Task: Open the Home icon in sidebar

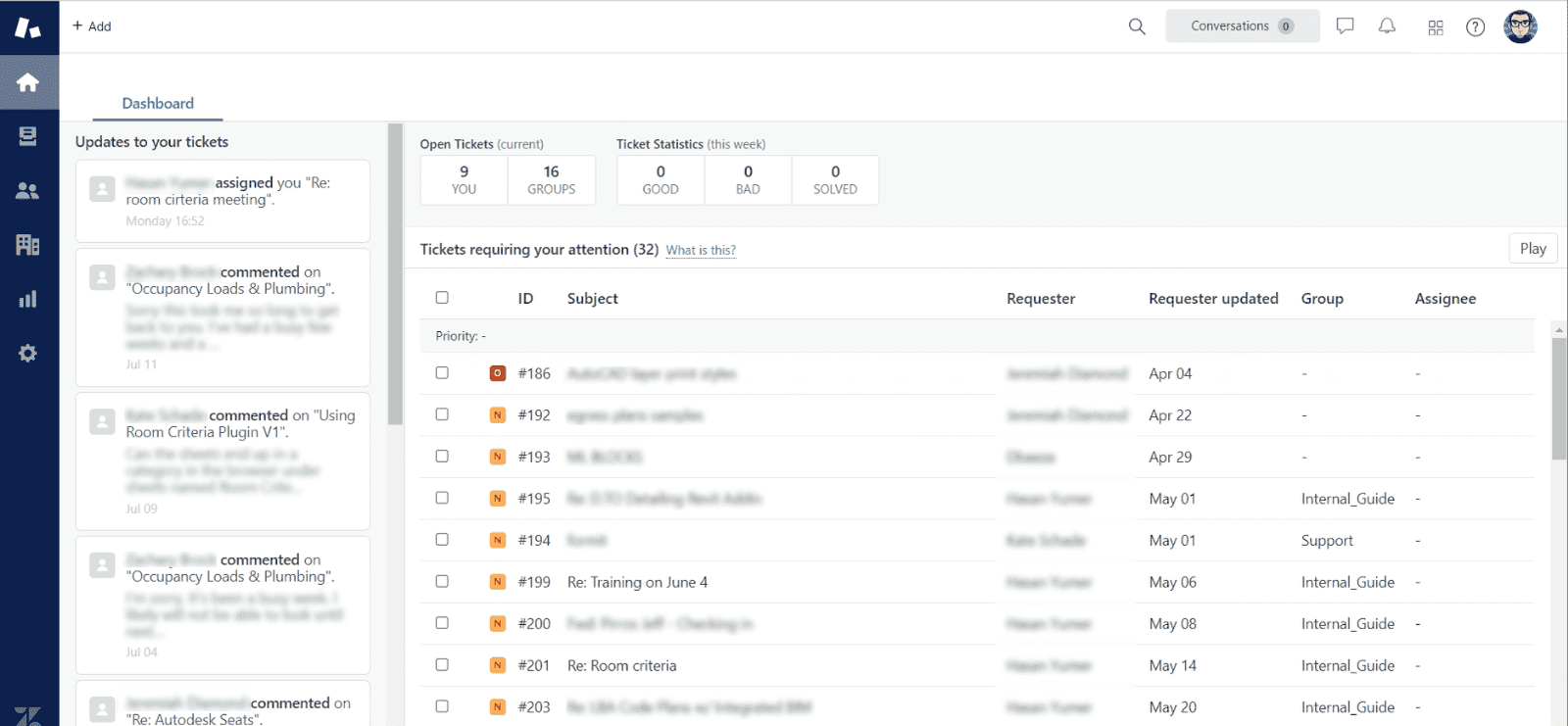Action: 28,82
